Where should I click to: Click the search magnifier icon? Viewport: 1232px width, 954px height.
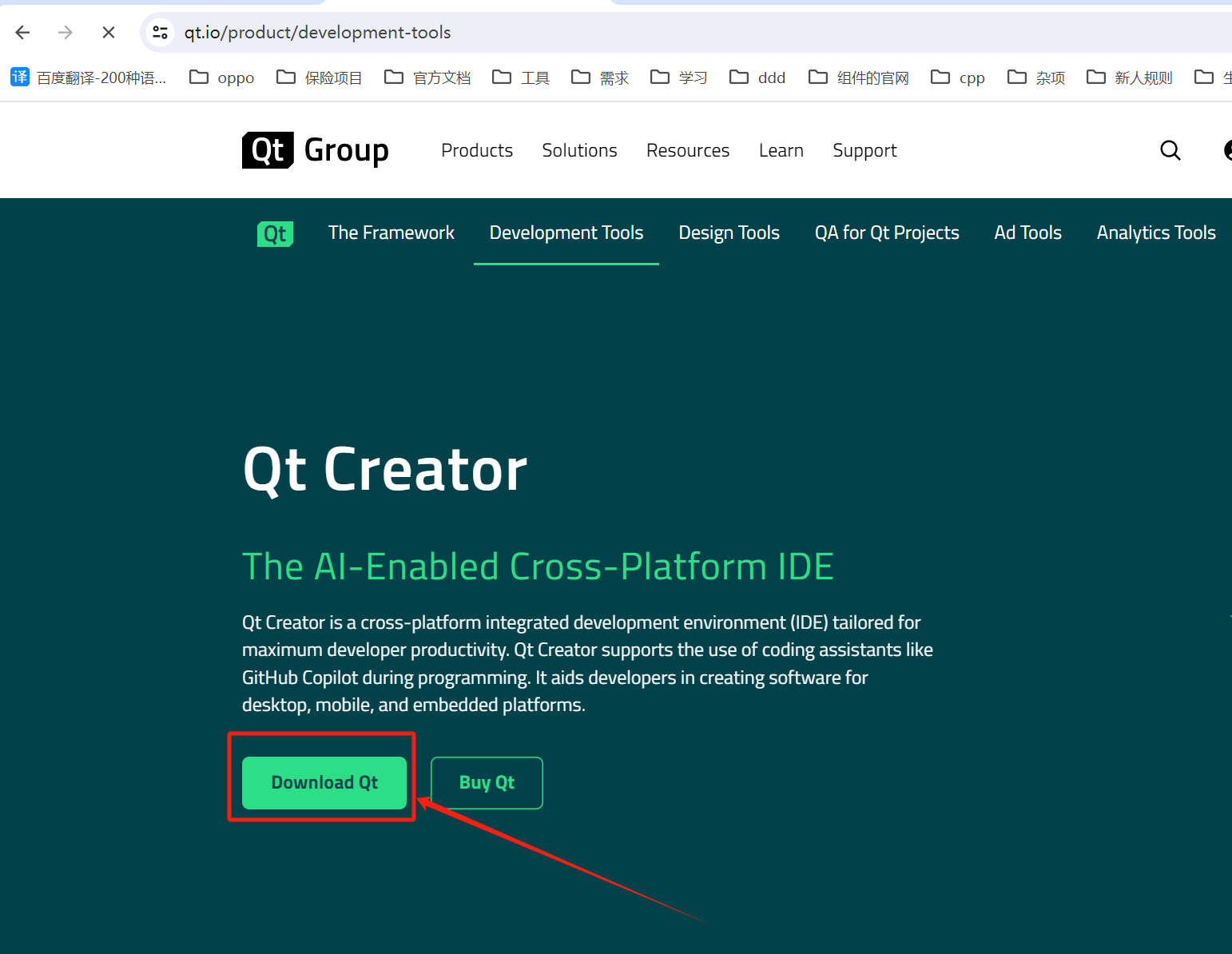1170,150
